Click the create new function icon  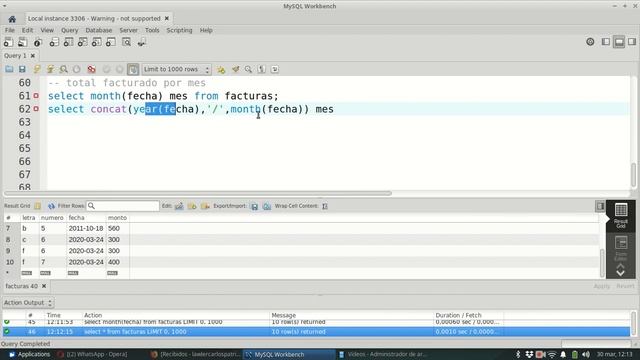(x=111, y=42)
